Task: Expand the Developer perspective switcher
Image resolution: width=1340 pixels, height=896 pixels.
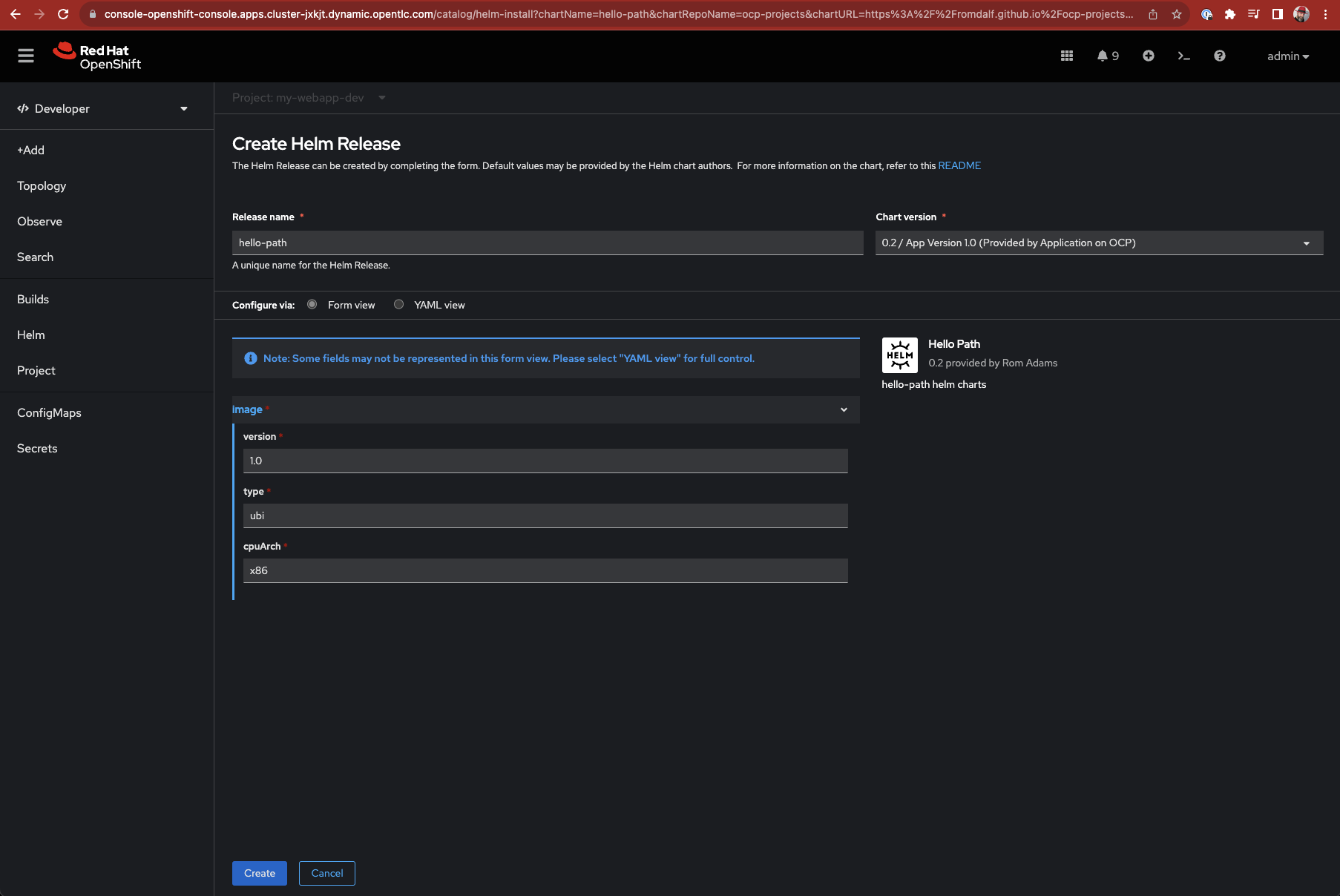Action: click(102, 108)
